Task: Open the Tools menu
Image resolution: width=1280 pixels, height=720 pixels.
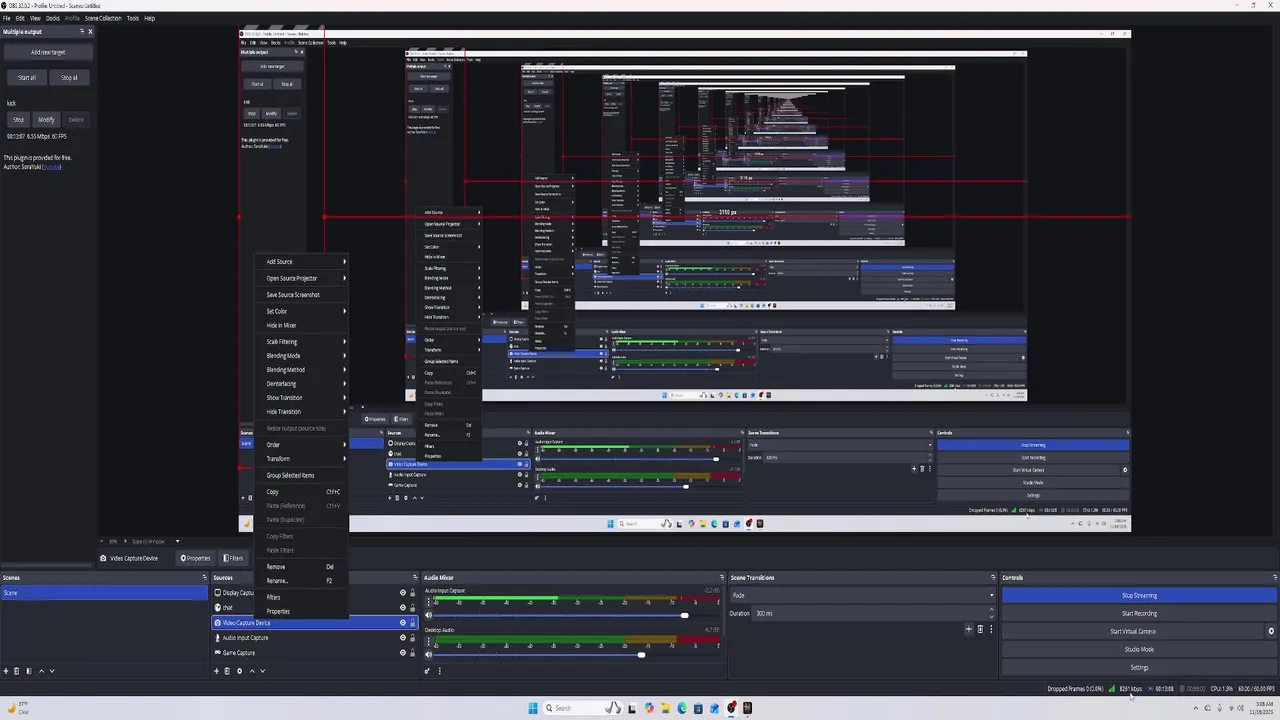Action: [132, 18]
